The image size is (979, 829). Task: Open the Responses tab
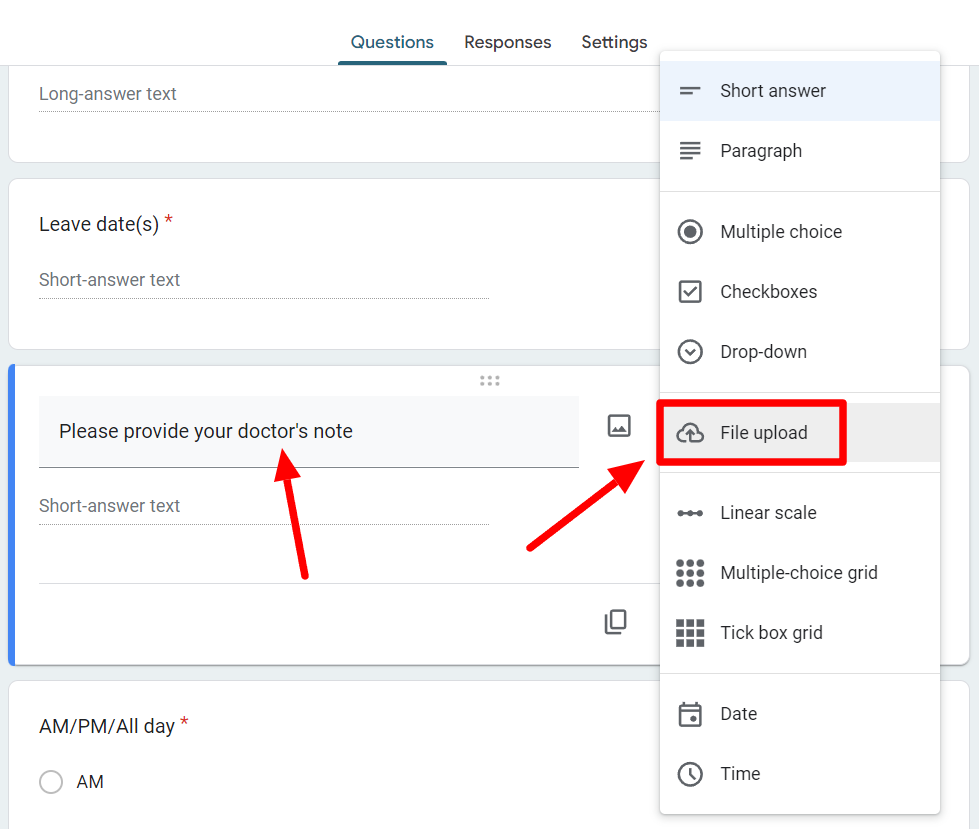(508, 42)
